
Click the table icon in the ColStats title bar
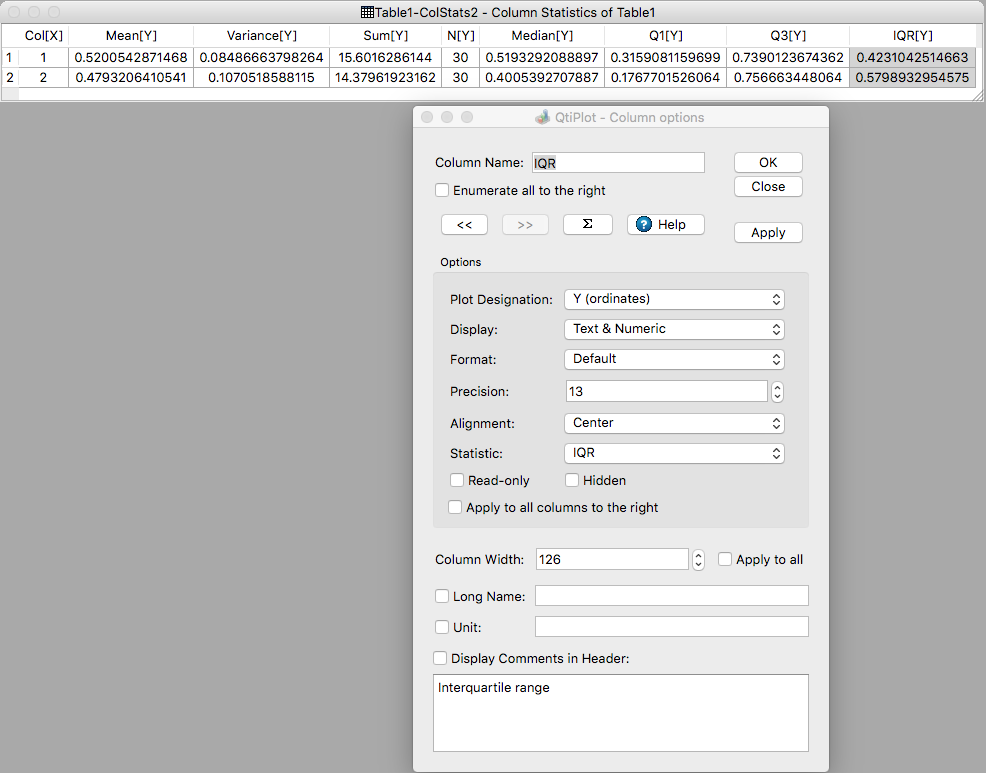[366, 13]
